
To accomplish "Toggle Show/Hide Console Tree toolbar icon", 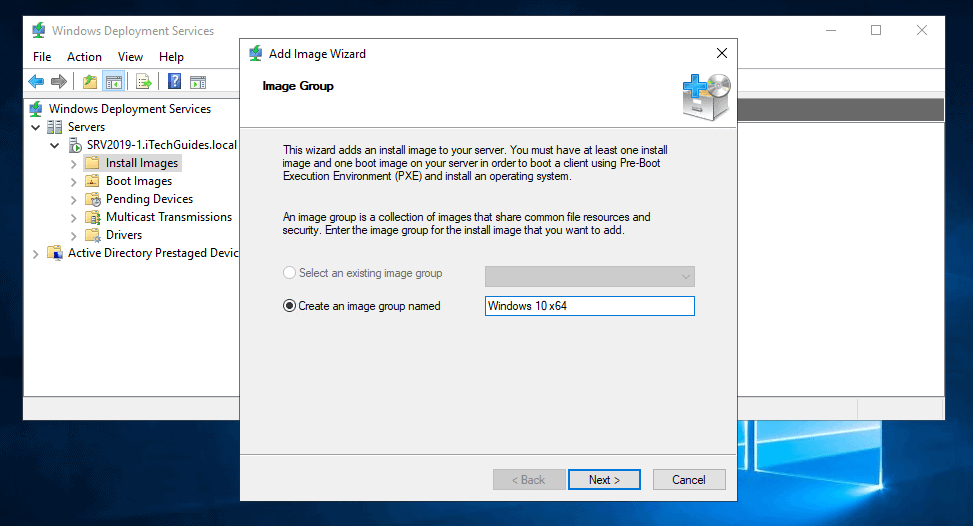I will click(x=113, y=82).
